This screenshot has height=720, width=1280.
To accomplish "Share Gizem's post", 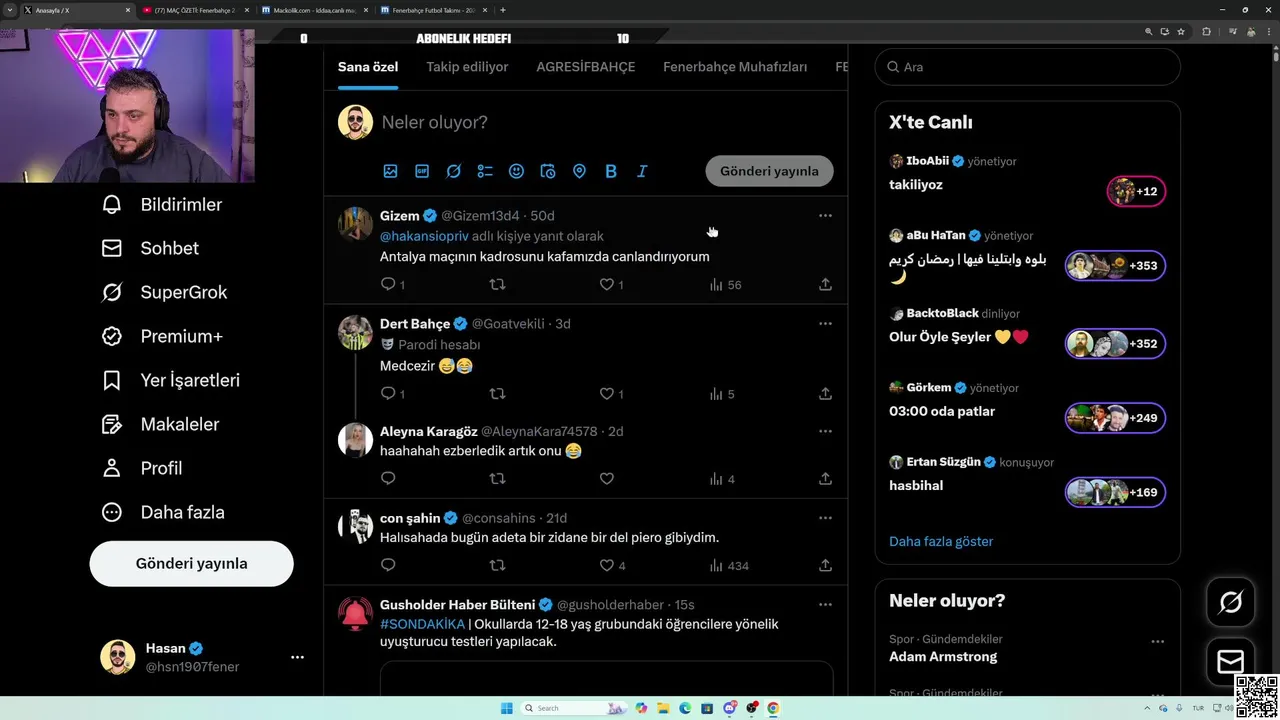I will tap(825, 285).
